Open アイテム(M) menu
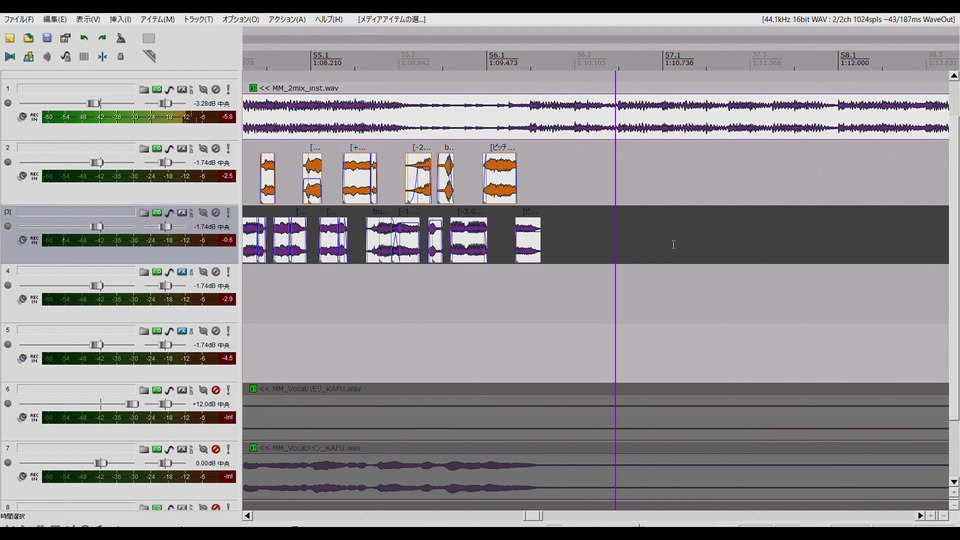The image size is (960, 540). [157, 20]
